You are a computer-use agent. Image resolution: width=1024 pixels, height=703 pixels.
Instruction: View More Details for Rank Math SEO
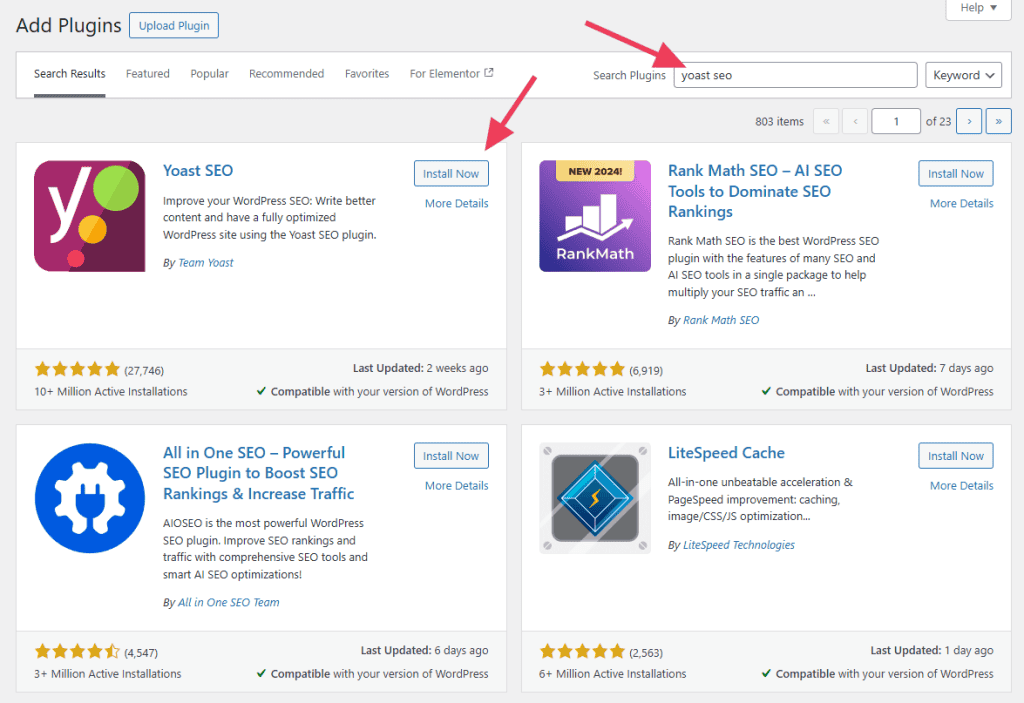tap(961, 203)
